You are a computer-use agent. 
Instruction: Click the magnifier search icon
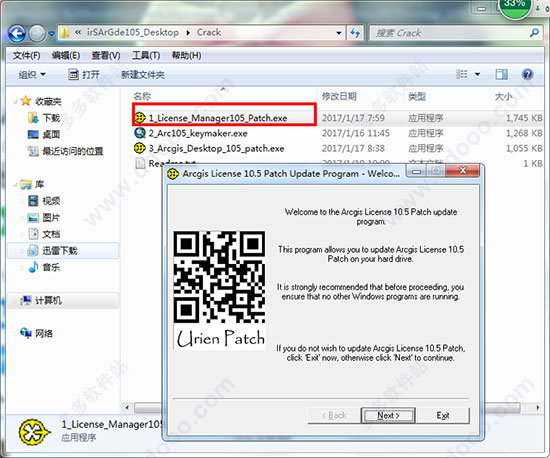pos(534,33)
